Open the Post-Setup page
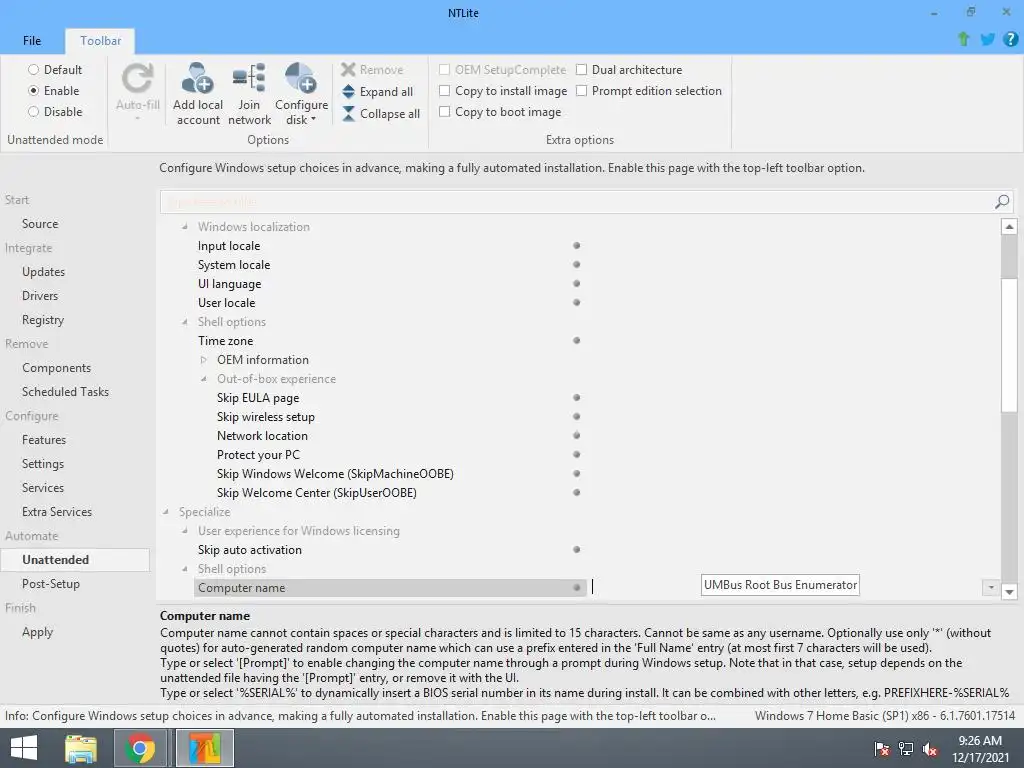The height and width of the screenshot is (768, 1024). (x=51, y=584)
